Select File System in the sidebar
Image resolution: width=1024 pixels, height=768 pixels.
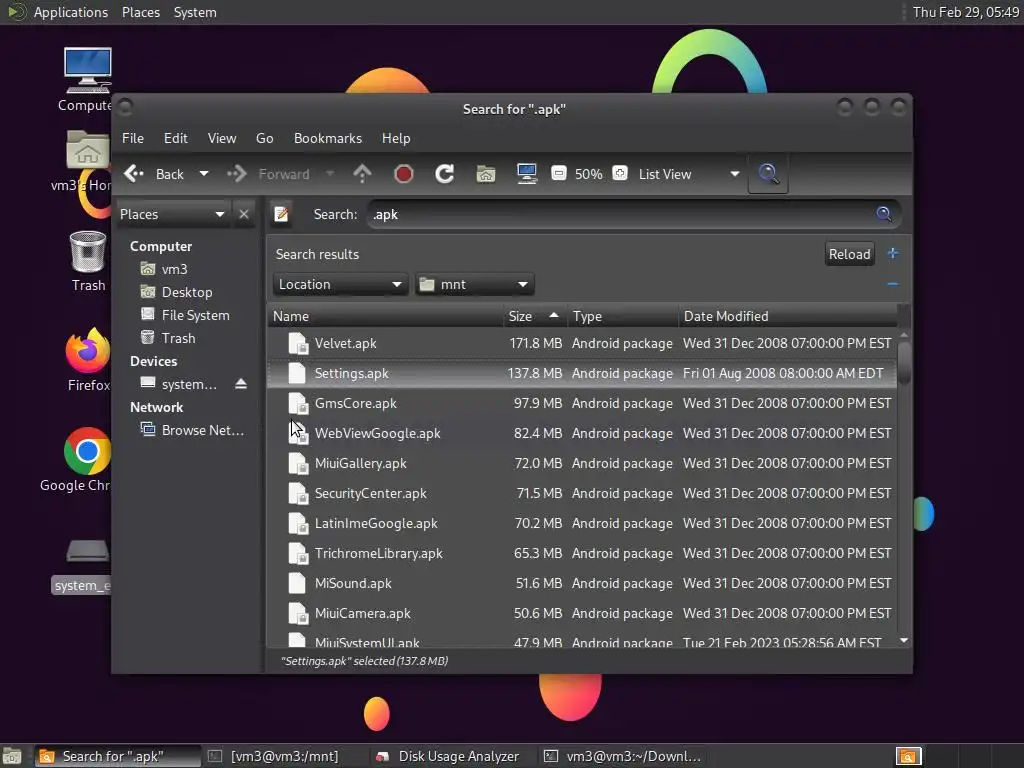[195, 315]
